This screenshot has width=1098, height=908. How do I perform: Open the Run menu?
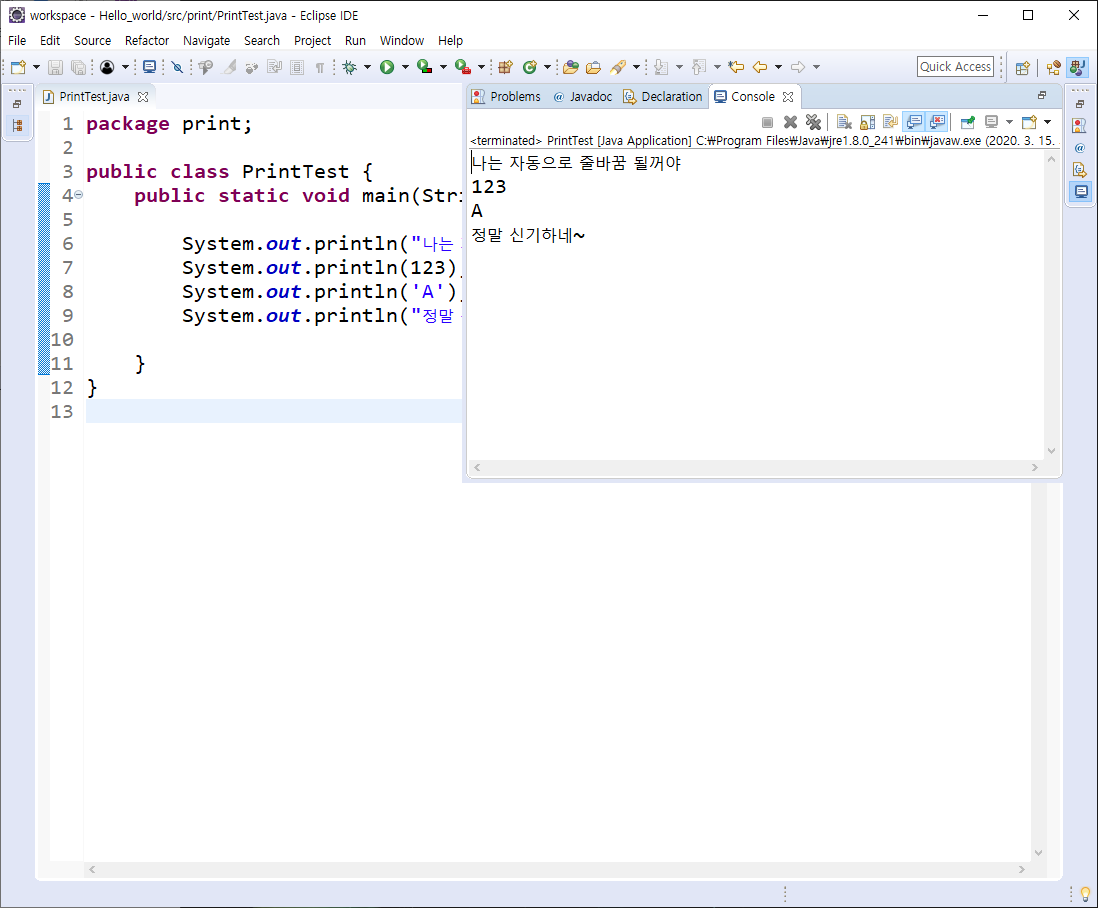tap(355, 41)
